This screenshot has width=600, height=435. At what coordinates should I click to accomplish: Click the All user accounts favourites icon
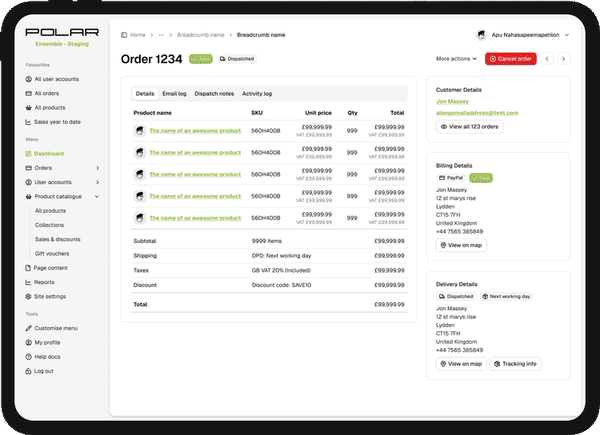coord(28,79)
